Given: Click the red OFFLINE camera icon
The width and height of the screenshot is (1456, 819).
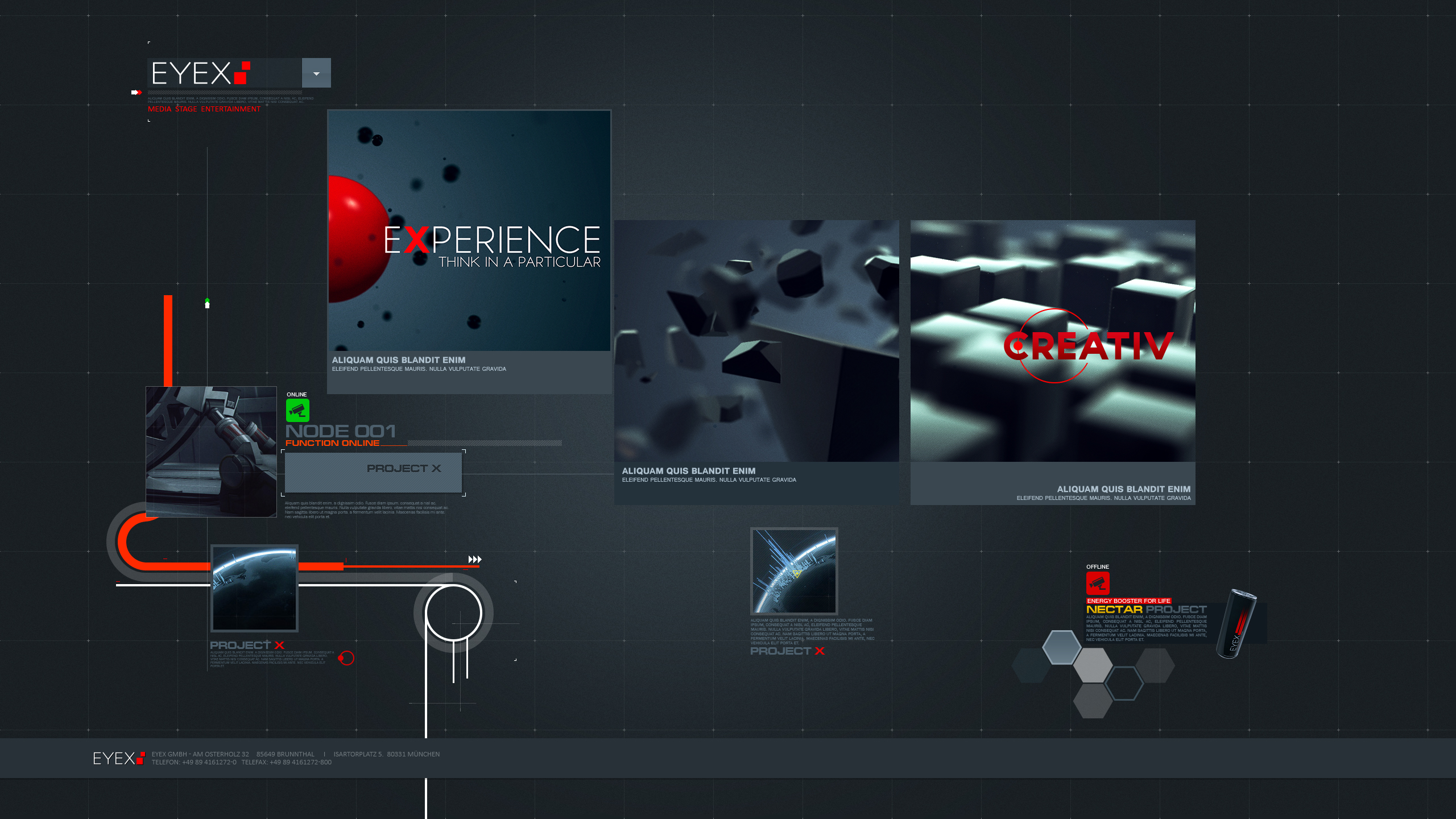Looking at the screenshot, I should pos(1098,583).
